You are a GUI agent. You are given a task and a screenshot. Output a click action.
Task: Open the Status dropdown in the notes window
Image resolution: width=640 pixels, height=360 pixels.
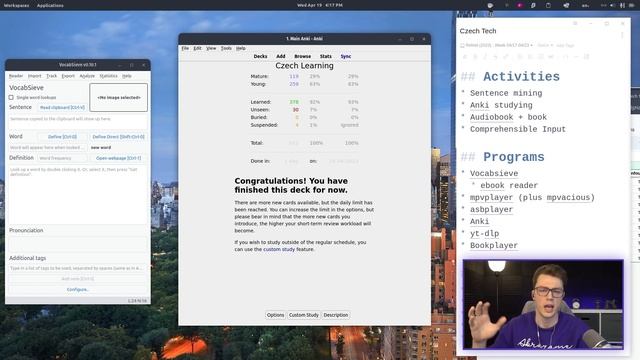point(545,45)
